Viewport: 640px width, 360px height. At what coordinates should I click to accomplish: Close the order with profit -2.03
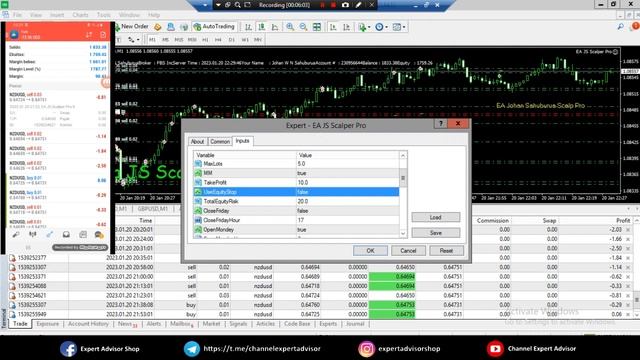click(628, 230)
